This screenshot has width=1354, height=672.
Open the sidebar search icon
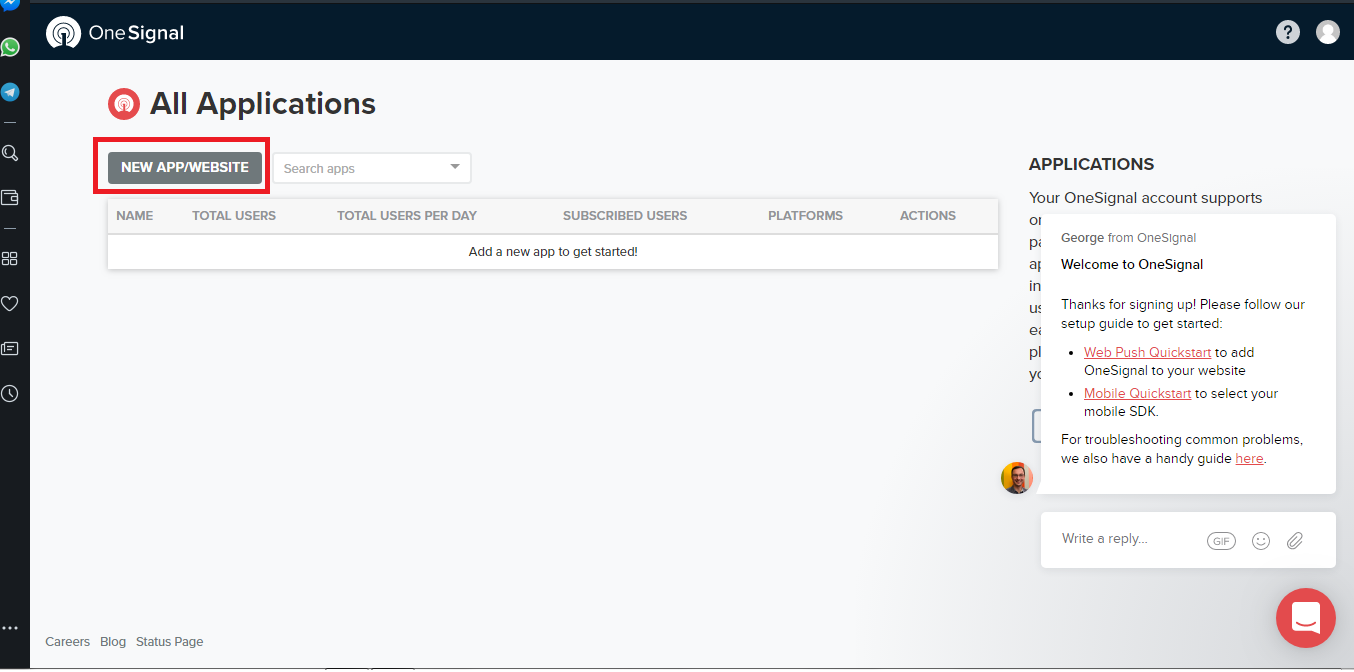click(x=10, y=153)
